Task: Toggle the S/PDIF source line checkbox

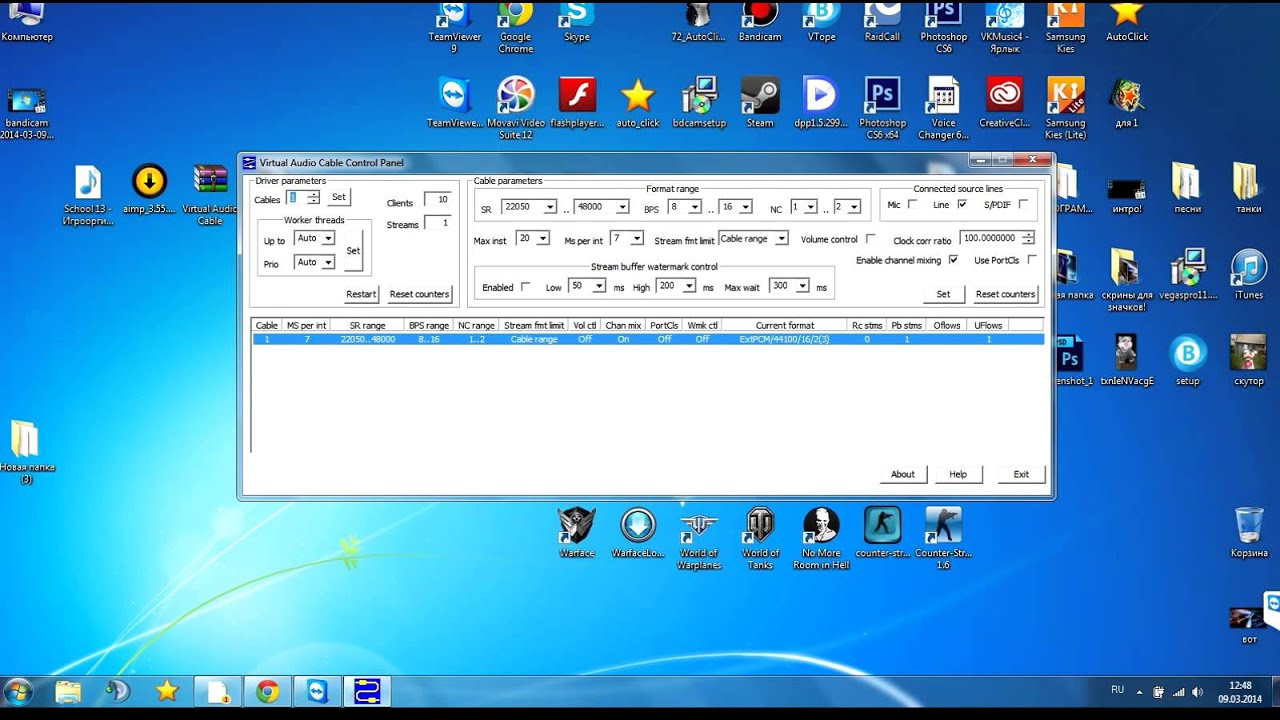Action: [x=1023, y=204]
